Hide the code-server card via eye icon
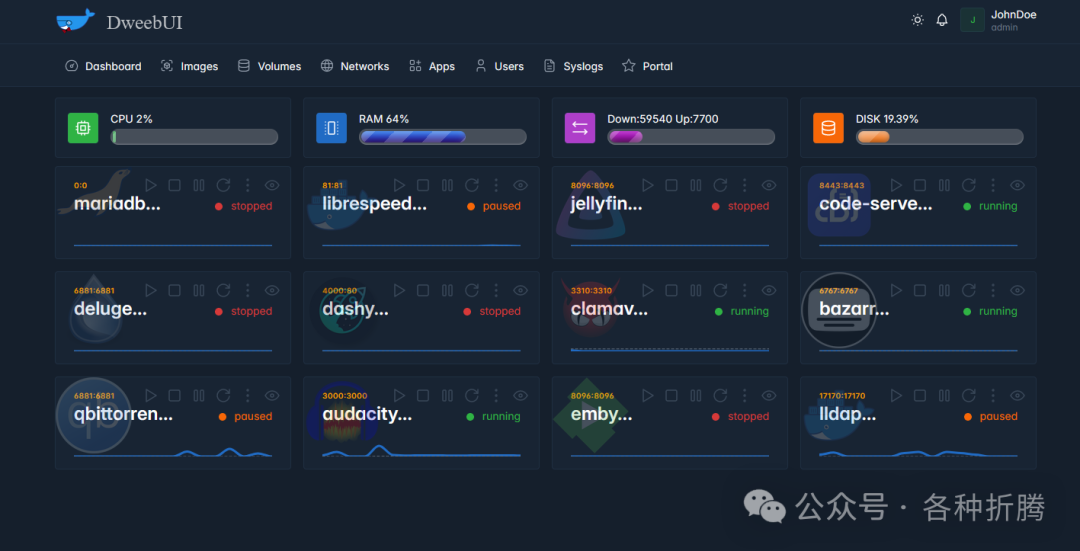The width and height of the screenshot is (1080, 551). click(x=1017, y=185)
